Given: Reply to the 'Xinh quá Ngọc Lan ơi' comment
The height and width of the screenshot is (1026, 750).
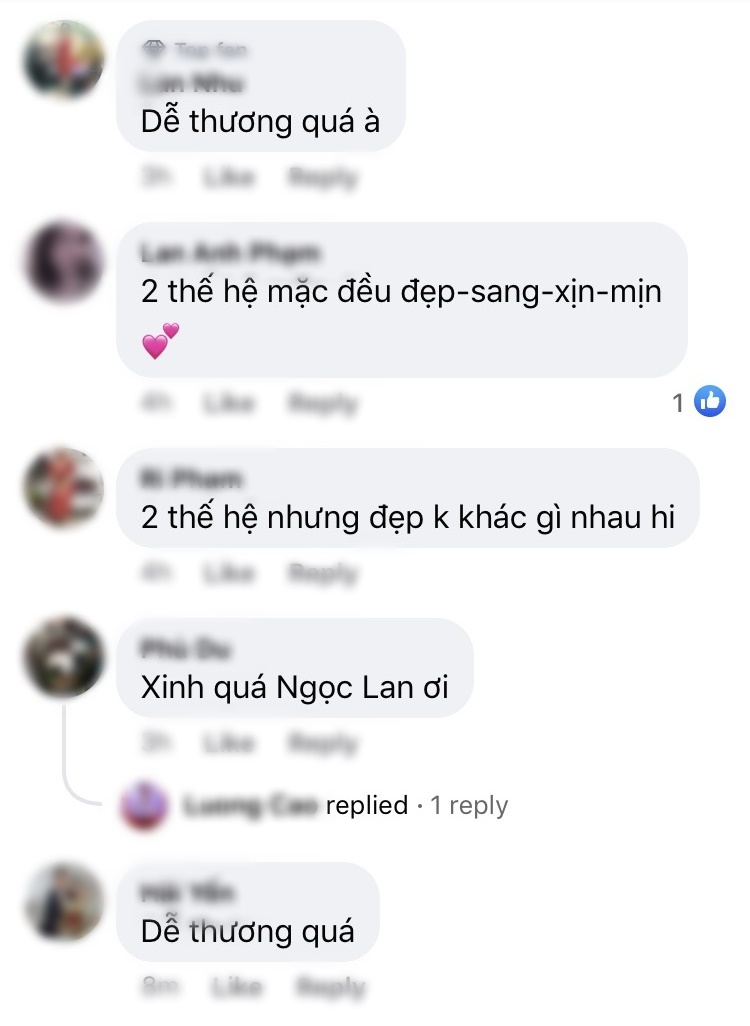Looking at the screenshot, I should pyautogui.click(x=323, y=743).
